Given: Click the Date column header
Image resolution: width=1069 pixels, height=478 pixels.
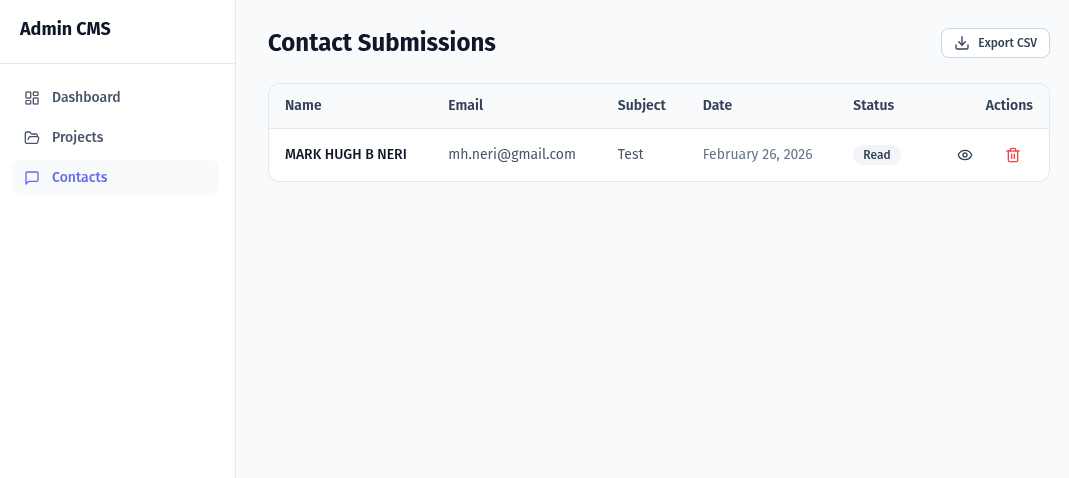Looking at the screenshot, I should click(717, 105).
